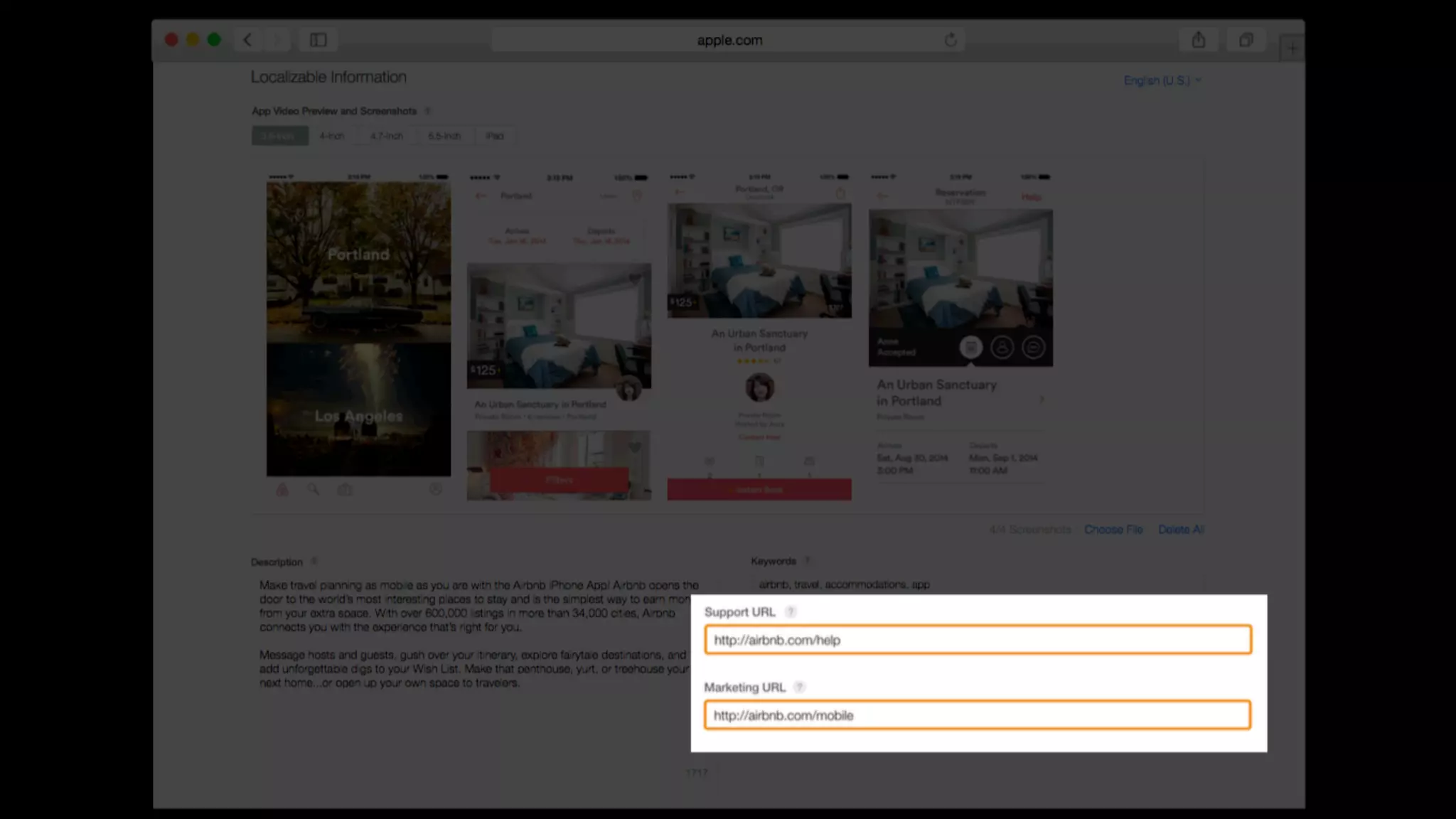Show all Safari tabs
The width and height of the screenshot is (1456, 819).
point(1246,40)
